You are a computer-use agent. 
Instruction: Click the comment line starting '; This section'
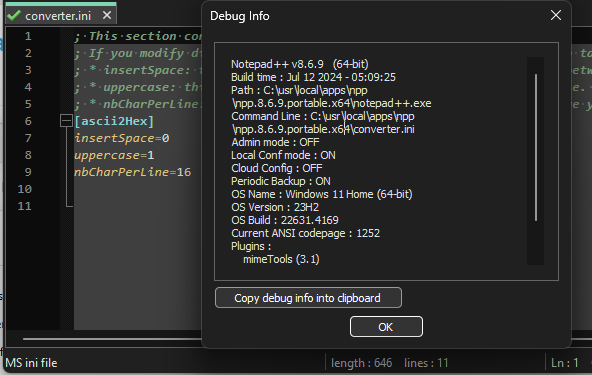tap(138, 36)
